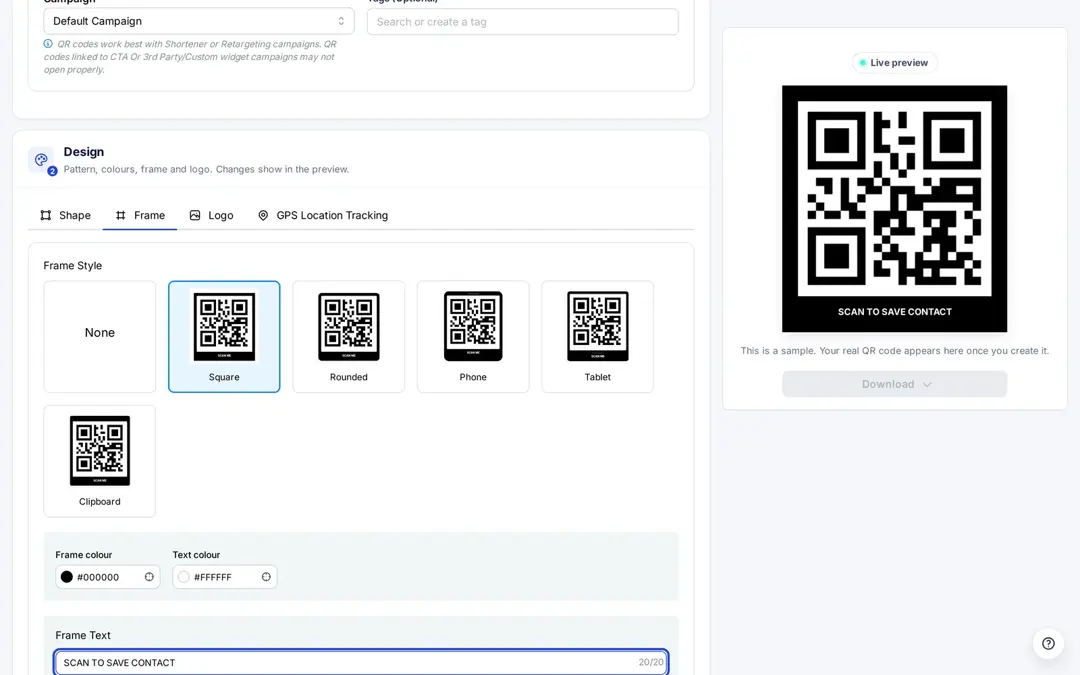Screen dimensions: 1080x675
Task: Choose the Phone frame style
Action: pyautogui.click(x=473, y=337)
